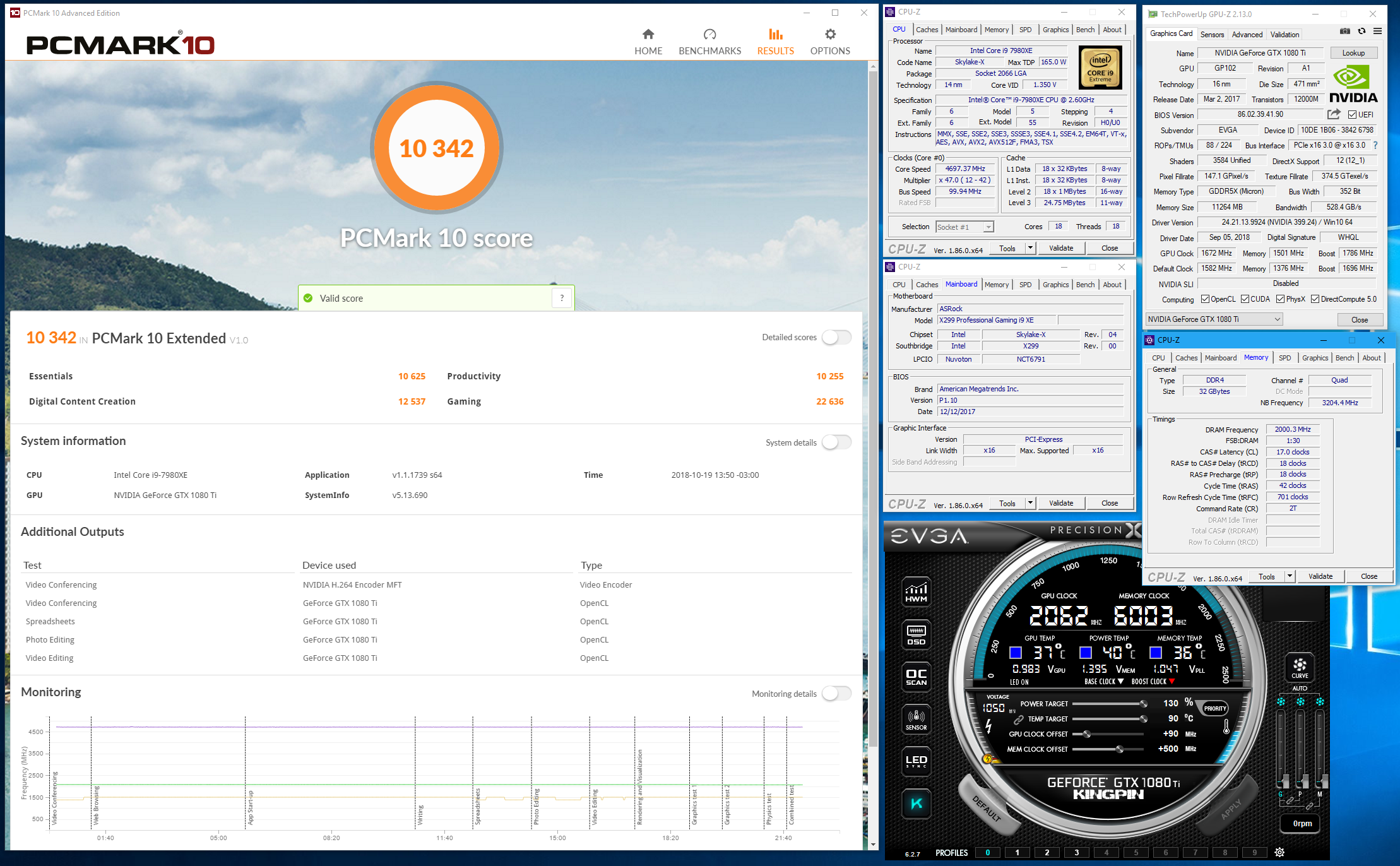Image resolution: width=1400 pixels, height=866 pixels.
Task: Switch to the Validation tab in GPU-Z
Action: pos(1284,35)
